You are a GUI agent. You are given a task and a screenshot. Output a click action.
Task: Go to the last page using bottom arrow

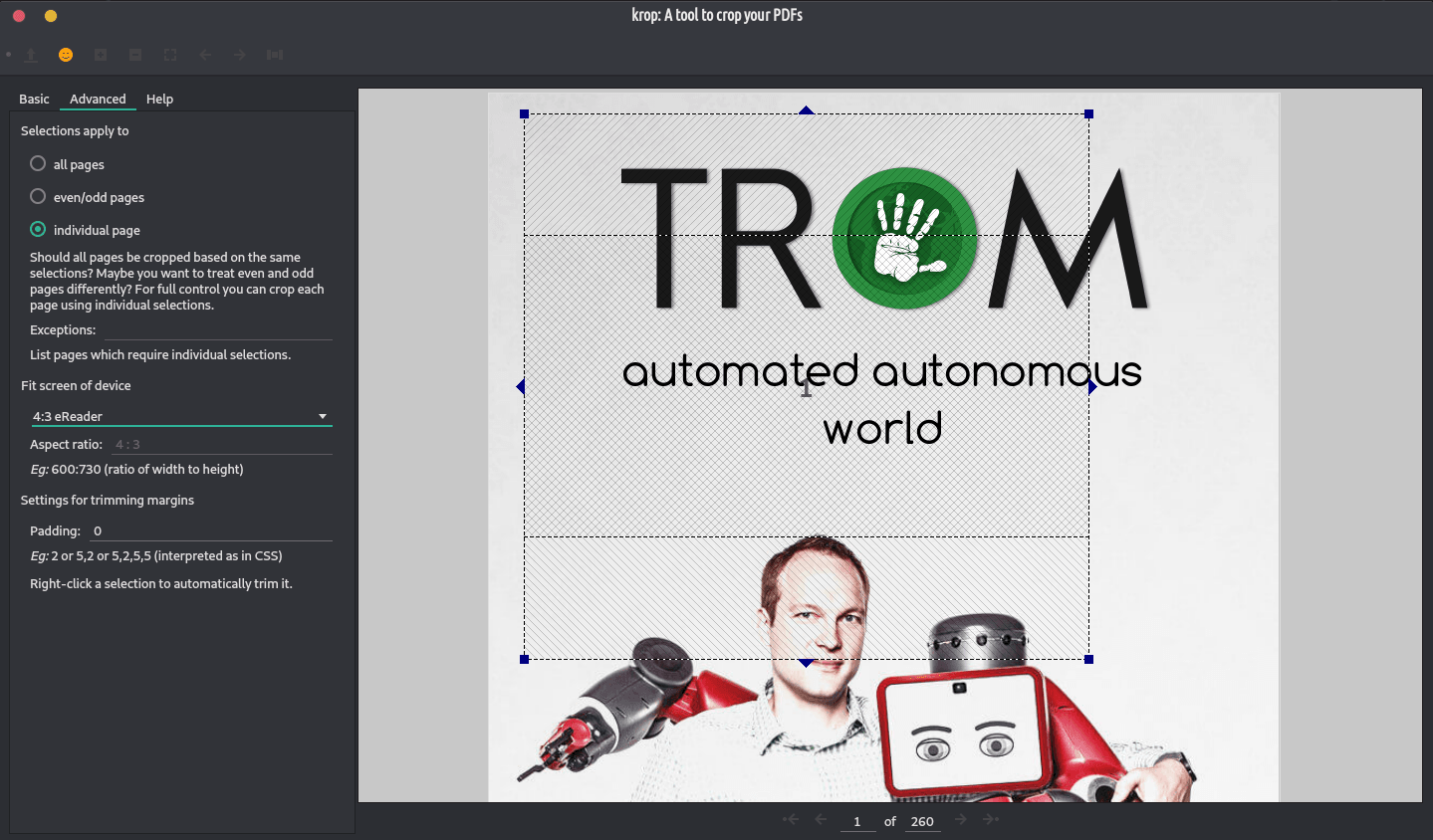(x=991, y=819)
